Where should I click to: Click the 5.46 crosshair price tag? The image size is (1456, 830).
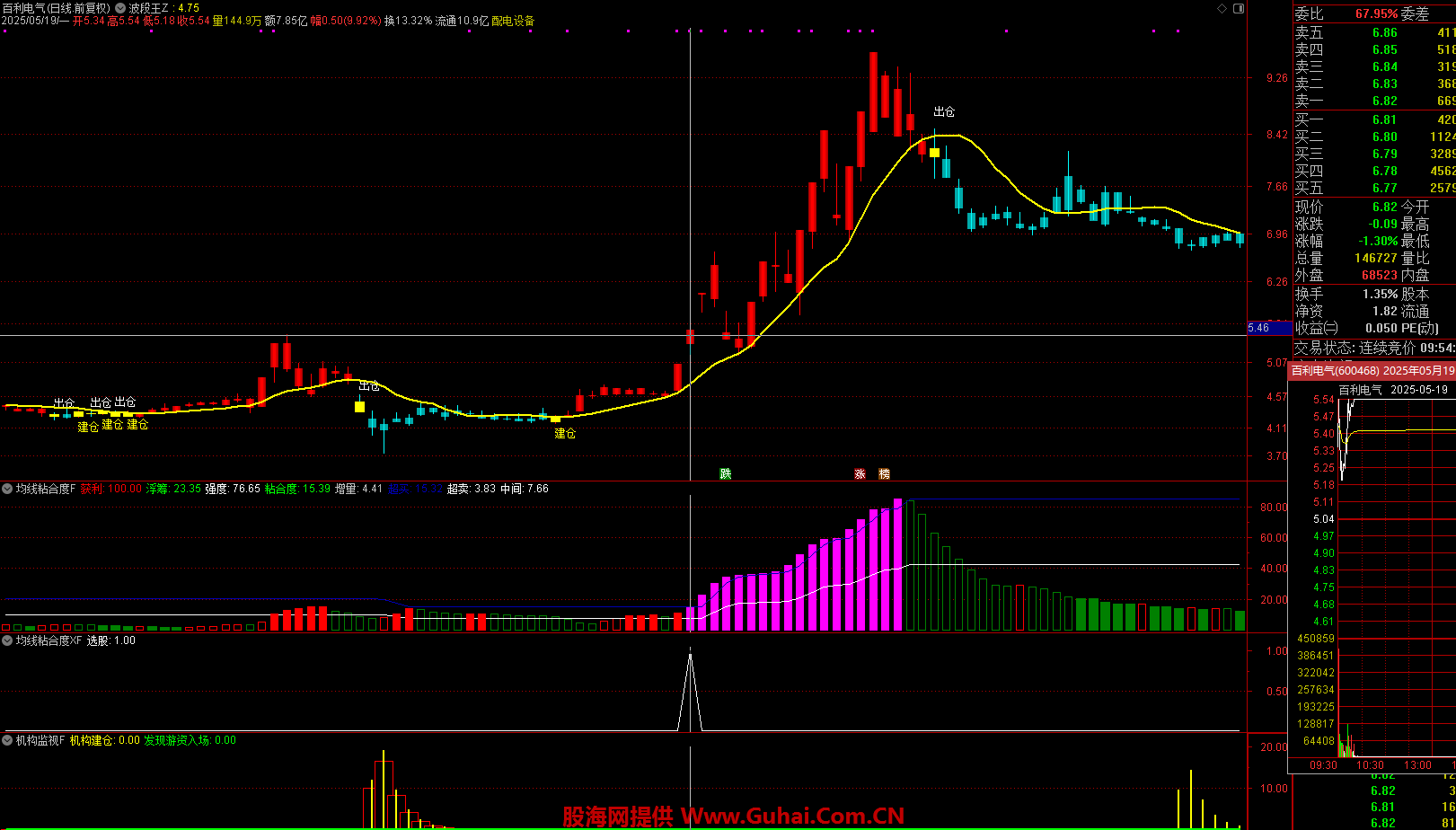click(x=1259, y=328)
